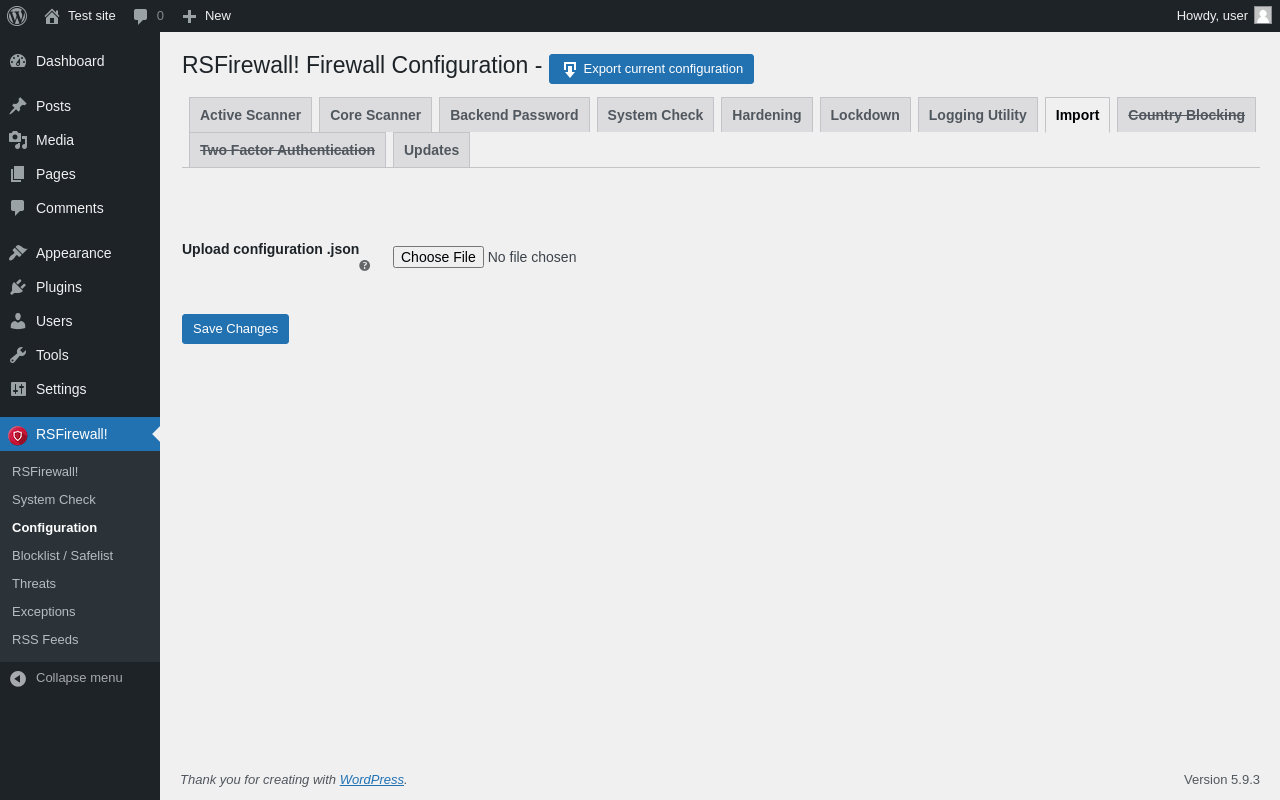Go to Threats submenu page
1280x800 pixels.
click(34, 583)
